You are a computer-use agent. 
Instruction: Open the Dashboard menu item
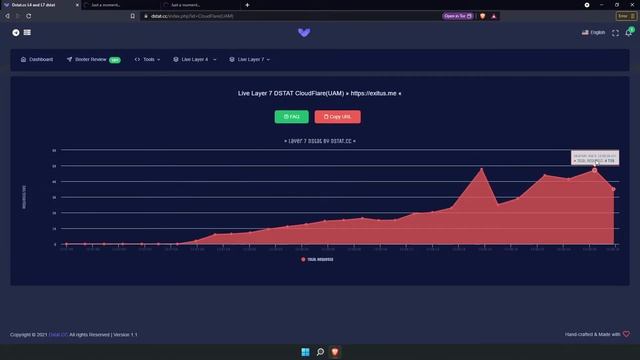[x=37, y=60]
